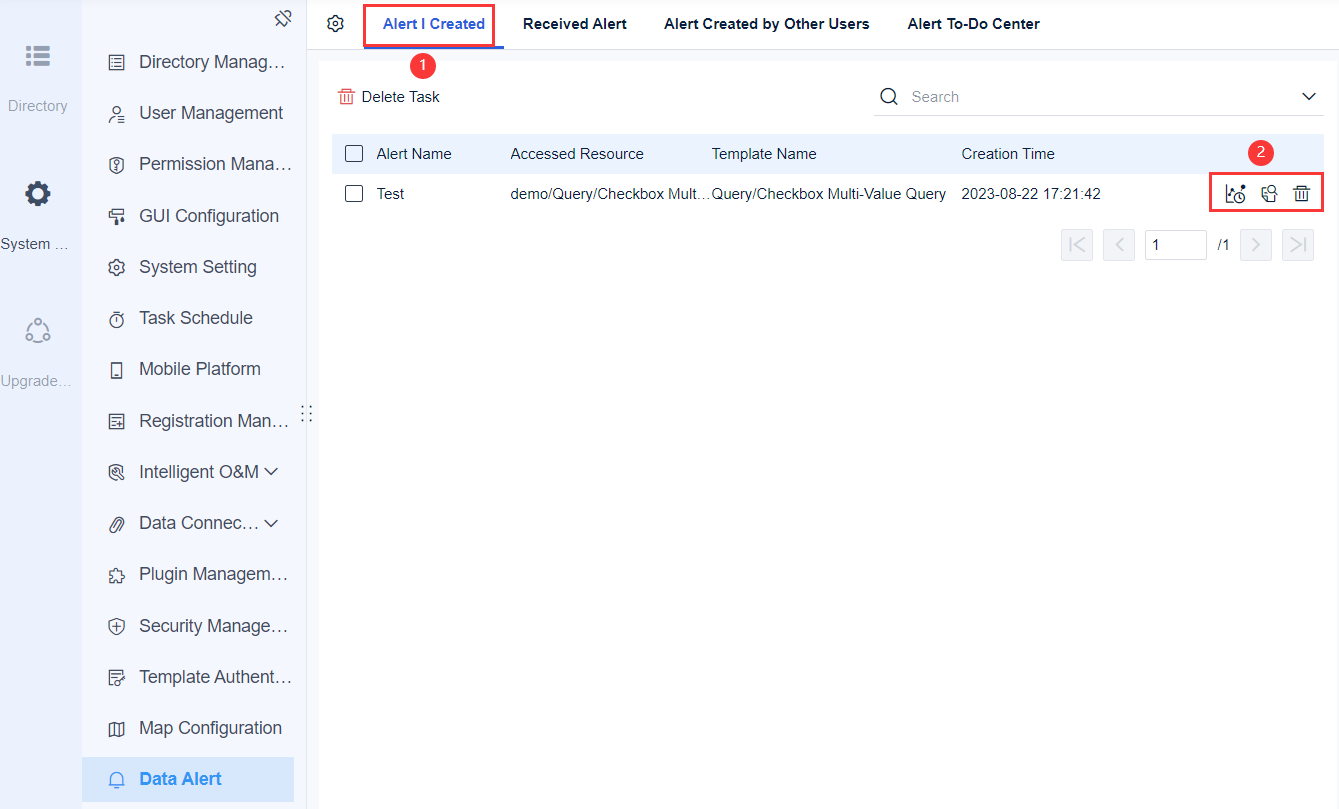The height and width of the screenshot is (809, 1339).
Task: Click the Template Authentication icon
Action: click(x=117, y=678)
